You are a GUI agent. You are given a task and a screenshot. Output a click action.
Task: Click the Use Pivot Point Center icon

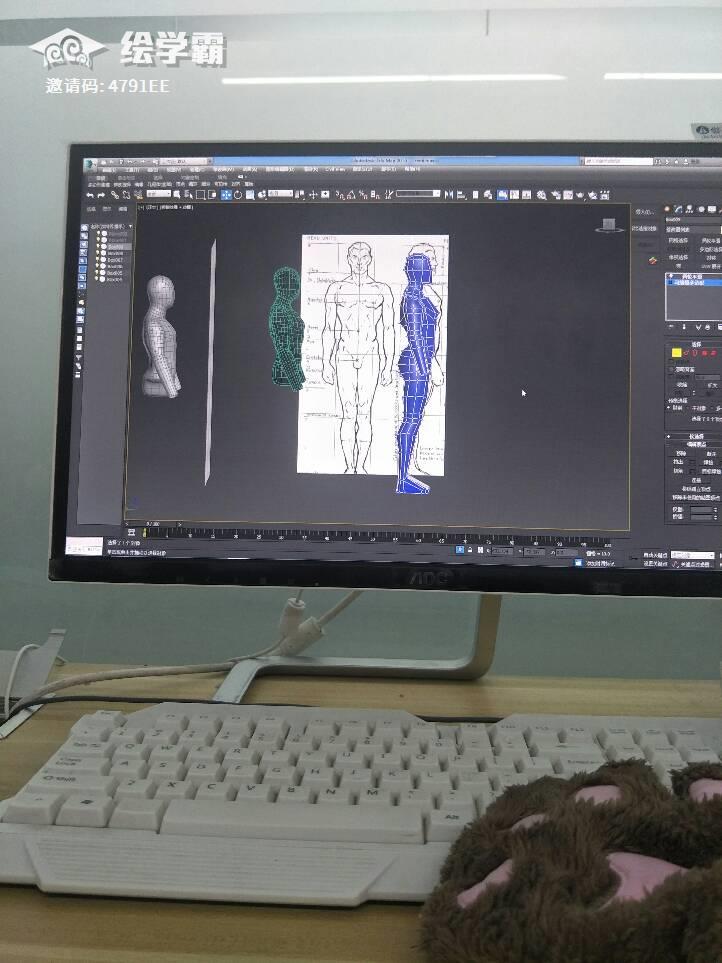pyautogui.click(x=300, y=195)
